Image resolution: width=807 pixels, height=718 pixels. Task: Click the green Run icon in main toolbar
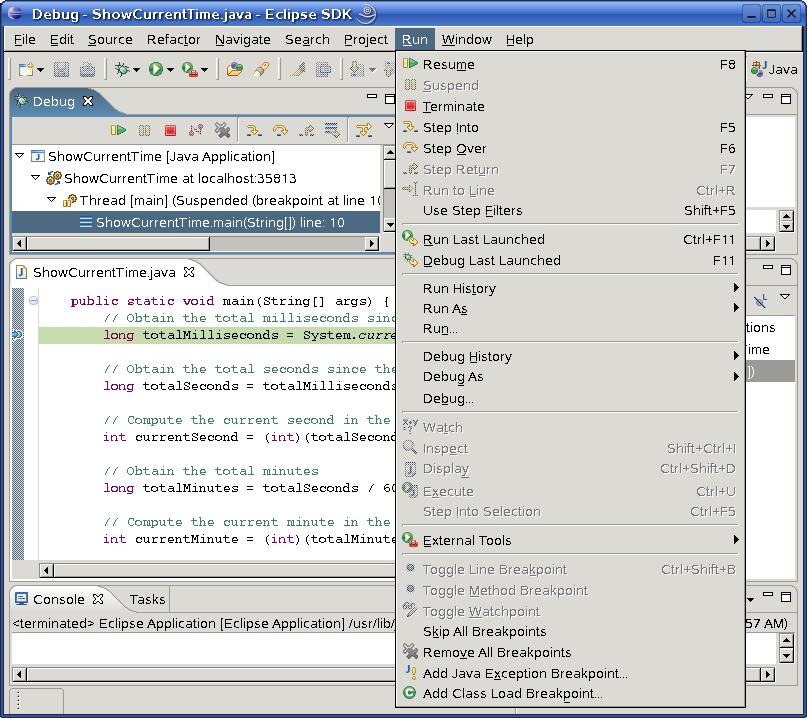point(155,69)
